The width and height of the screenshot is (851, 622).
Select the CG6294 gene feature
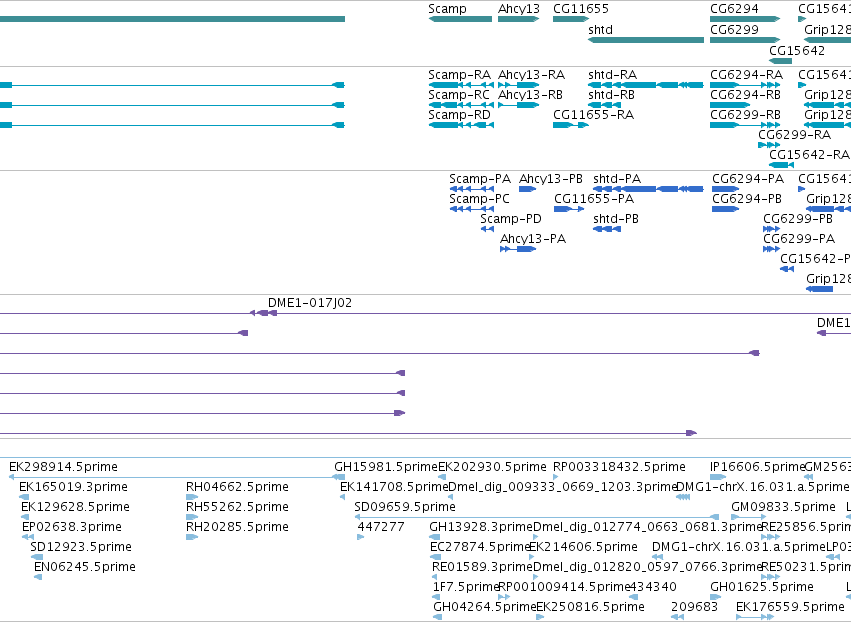pyautogui.click(x=745, y=19)
